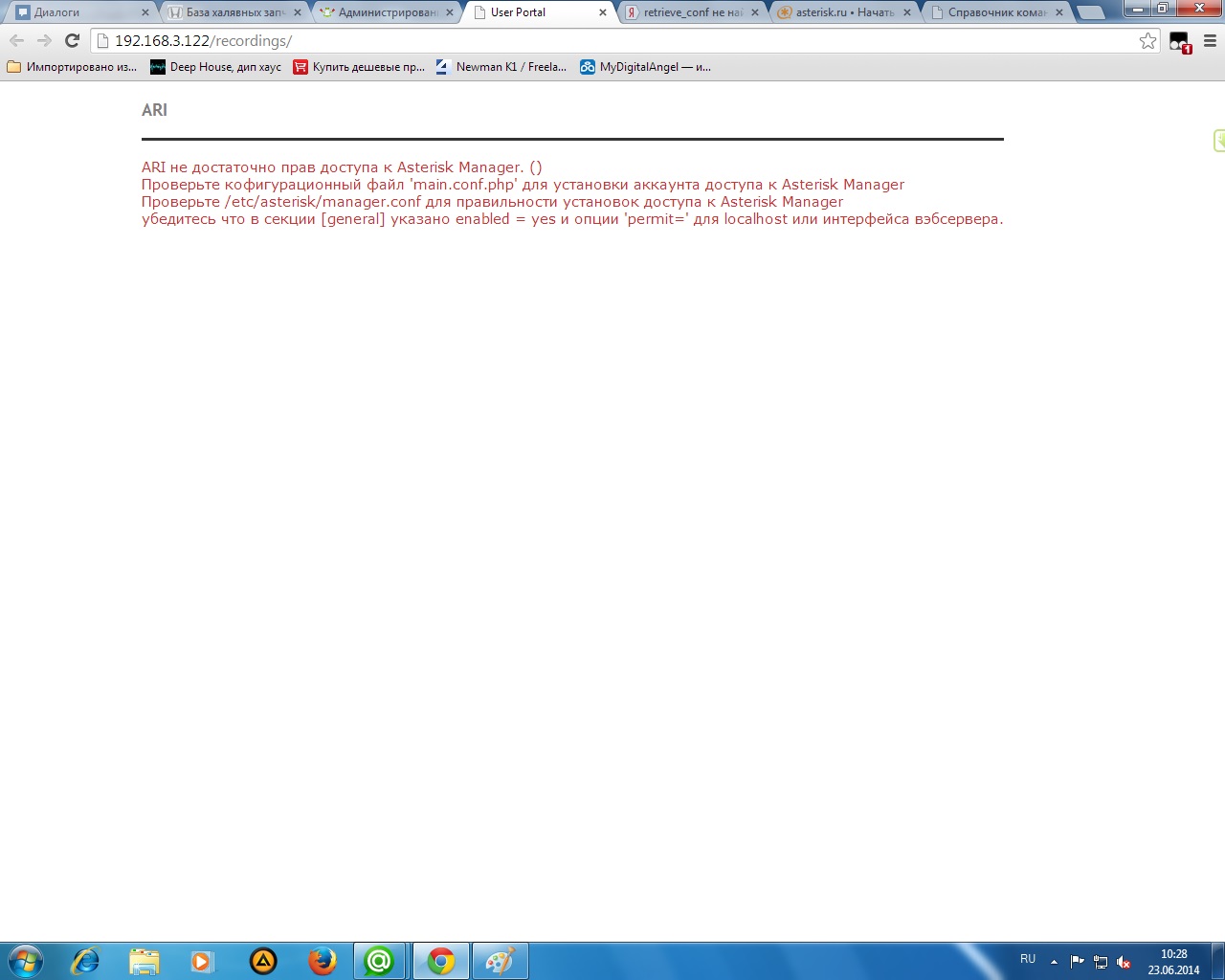Open Internet Explorer from the taskbar
Viewport: 1225px width, 980px height.
[85, 961]
